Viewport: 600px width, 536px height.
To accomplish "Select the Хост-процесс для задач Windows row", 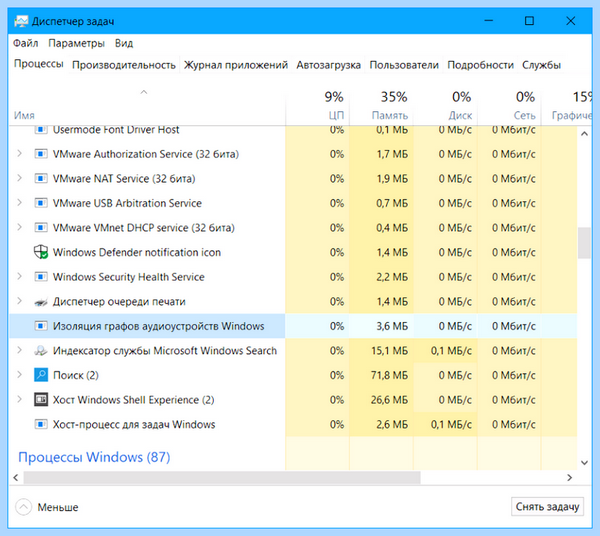I will point(293,424).
